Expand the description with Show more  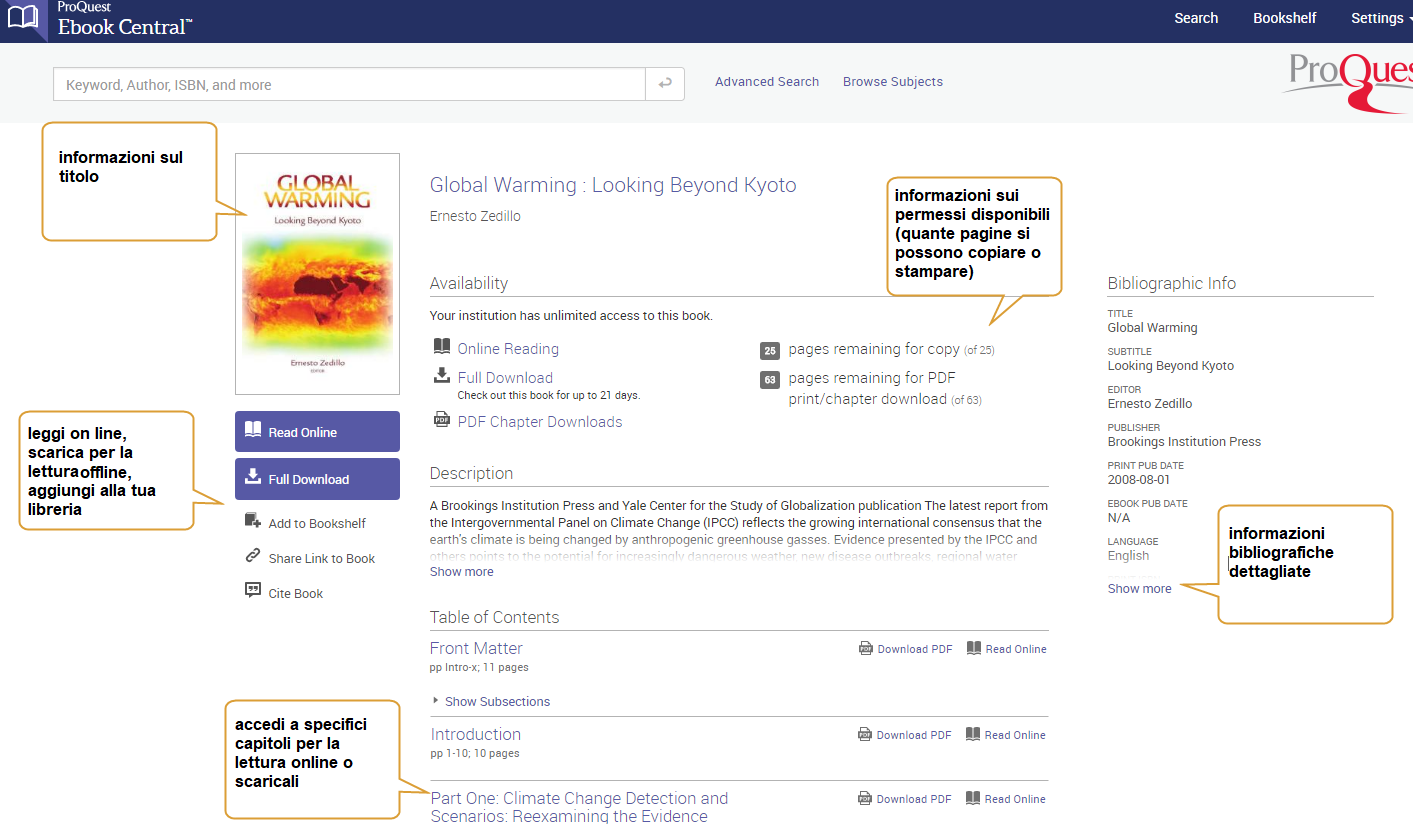coord(461,572)
